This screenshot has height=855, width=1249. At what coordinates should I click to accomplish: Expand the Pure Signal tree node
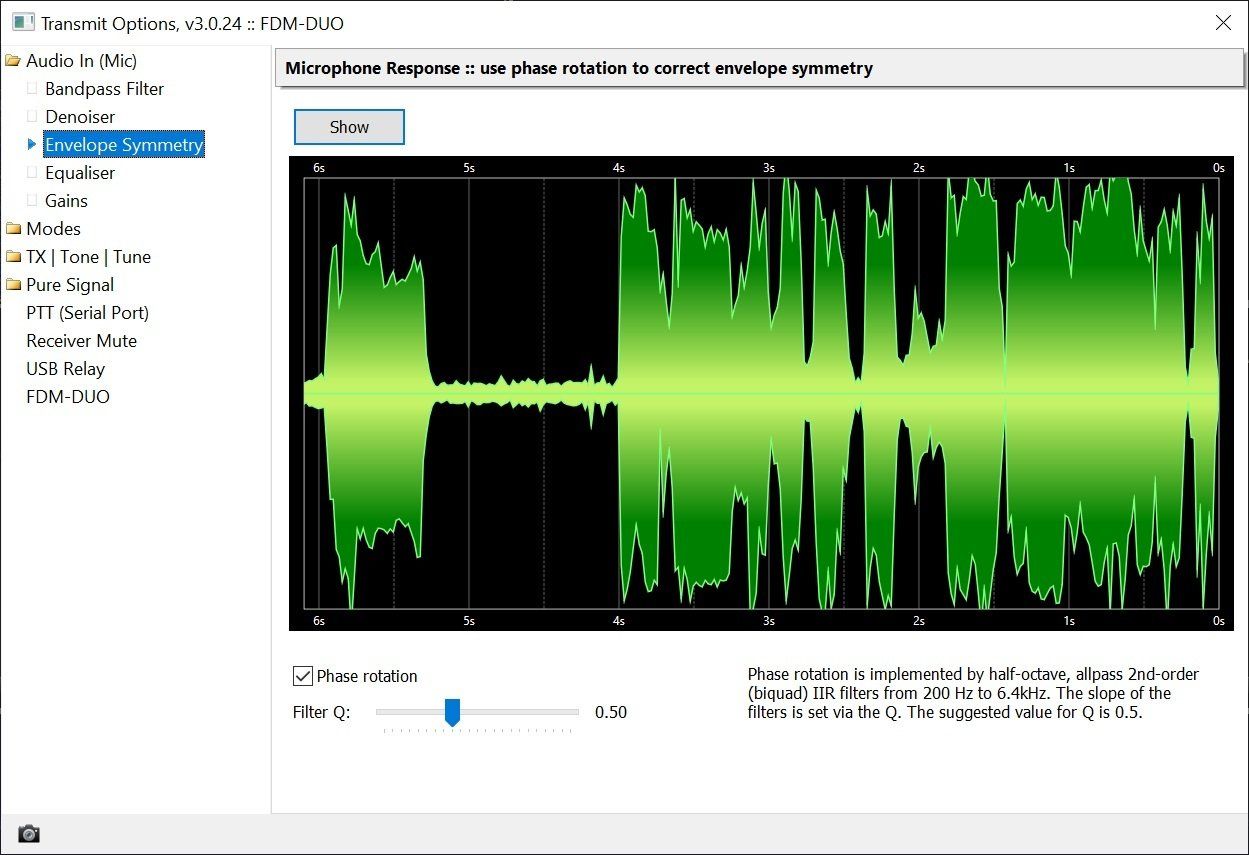tap(70, 285)
